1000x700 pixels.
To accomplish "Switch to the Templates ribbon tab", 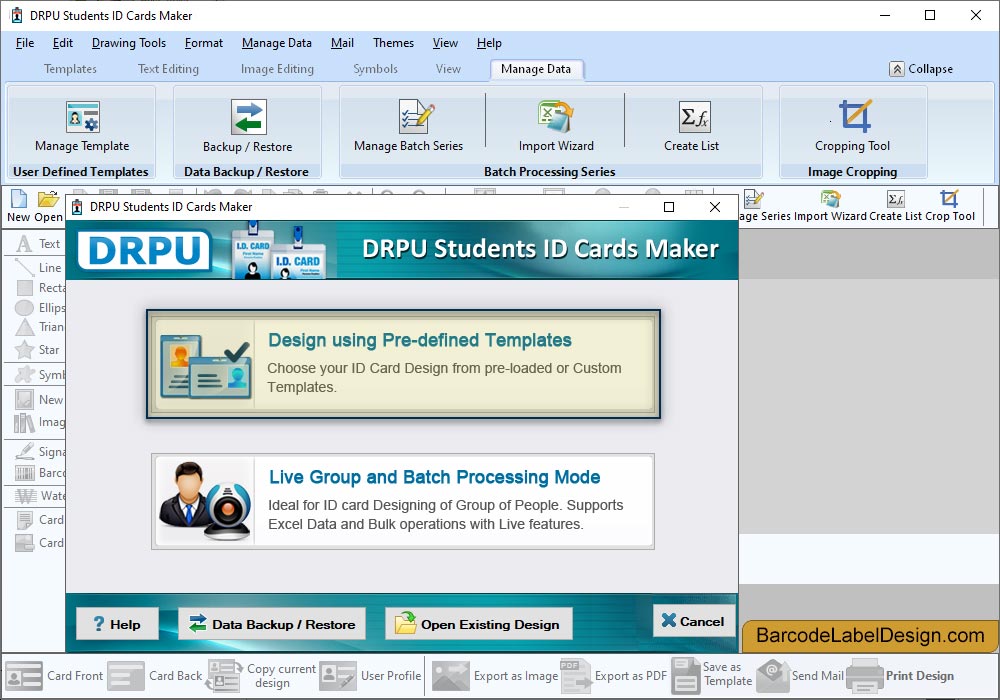I will tap(70, 69).
